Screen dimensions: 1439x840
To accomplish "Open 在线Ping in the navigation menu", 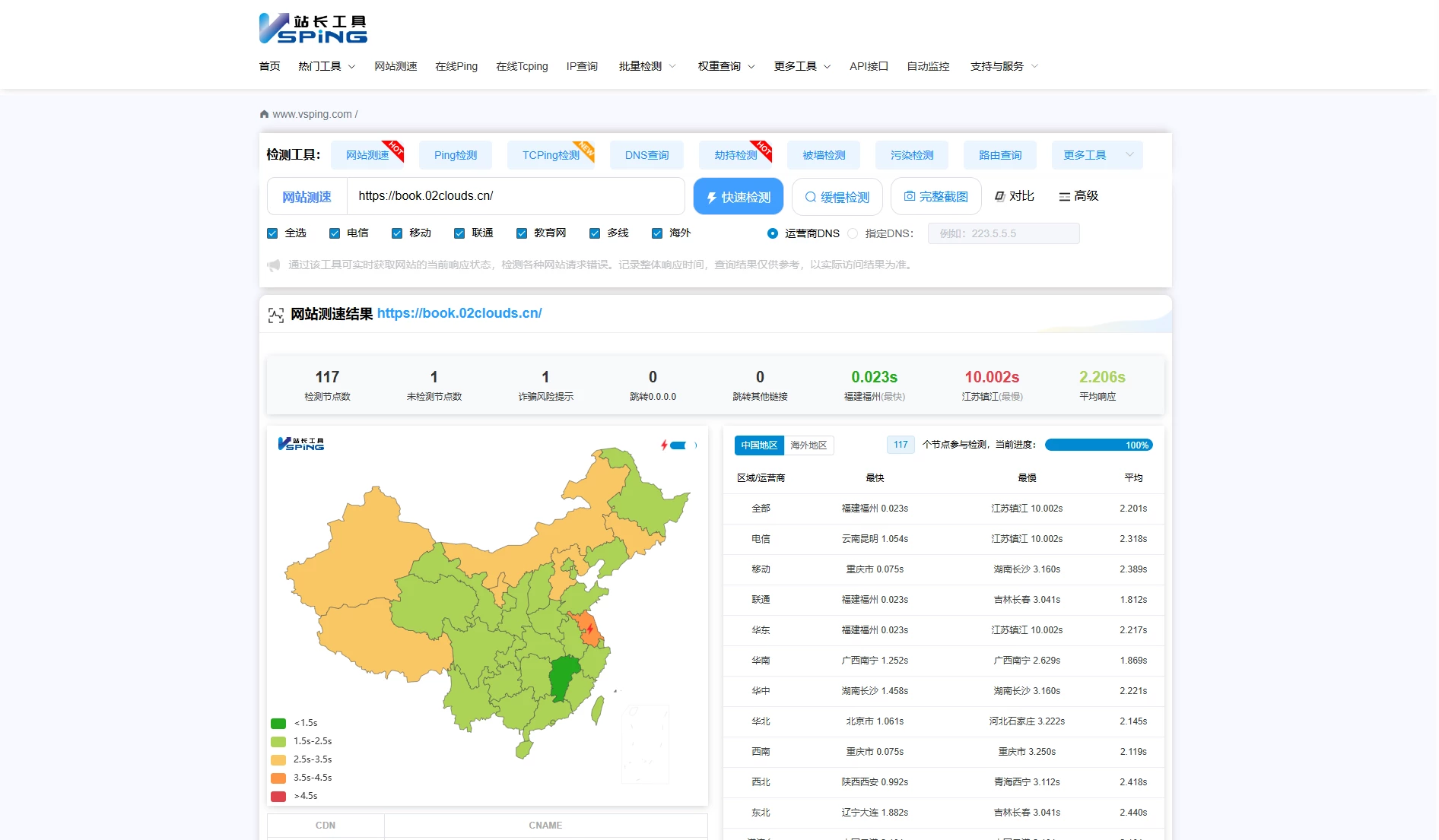I will (x=456, y=67).
